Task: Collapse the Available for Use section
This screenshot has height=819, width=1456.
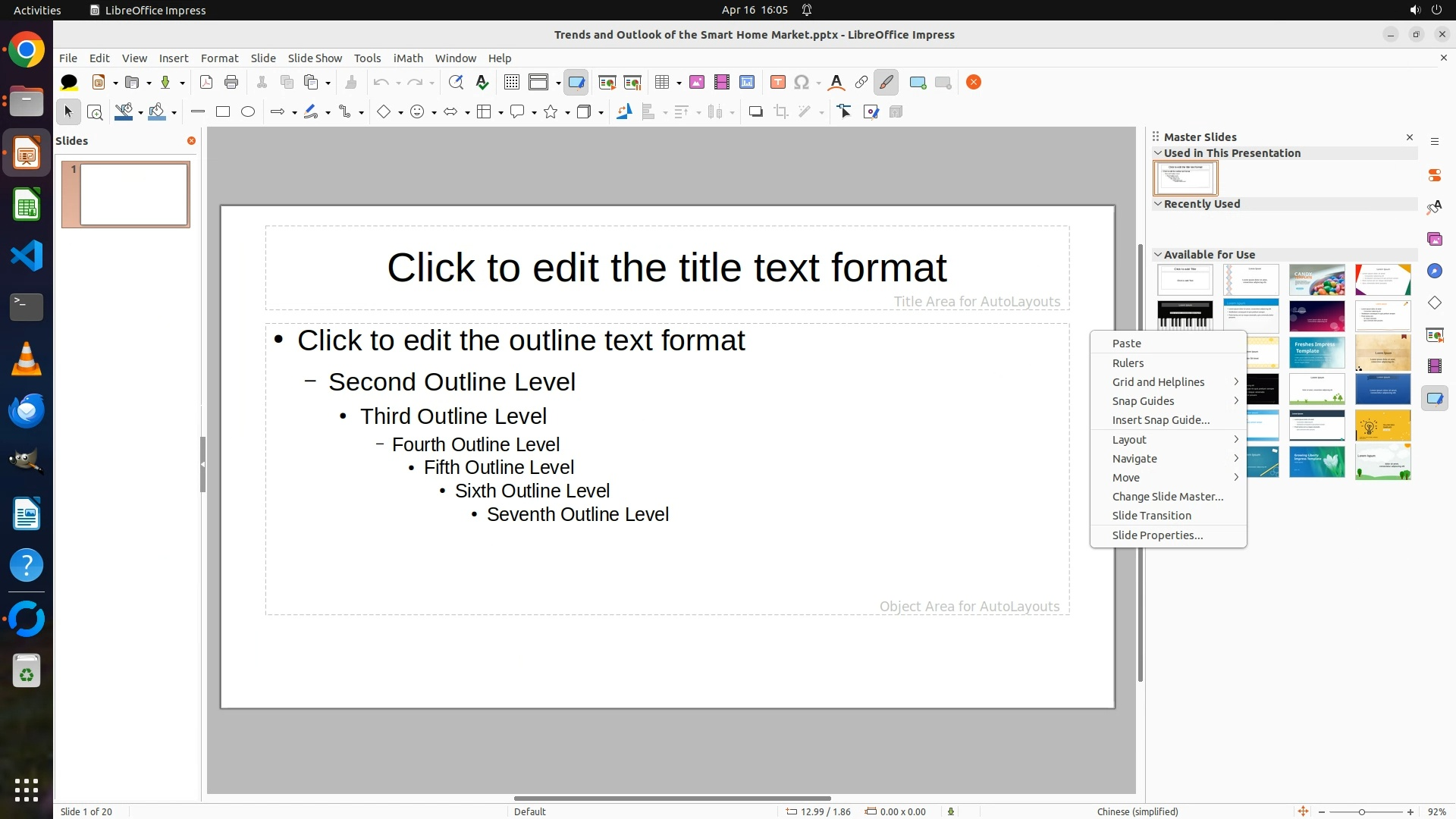Action: pyautogui.click(x=1158, y=255)
